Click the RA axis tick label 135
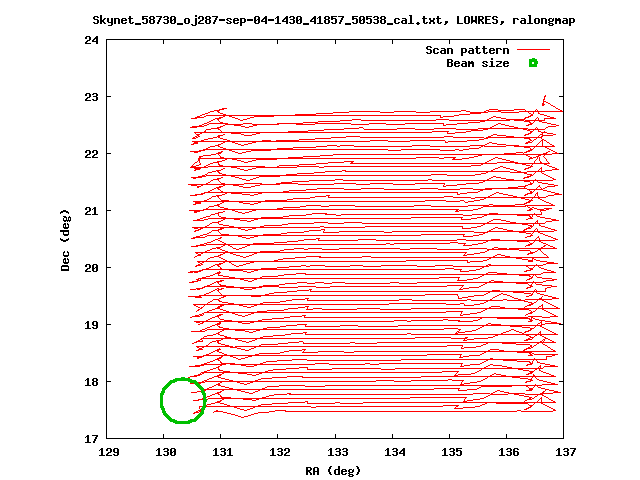The height and width of the screenshot is (480, 640). click(451, 452)
